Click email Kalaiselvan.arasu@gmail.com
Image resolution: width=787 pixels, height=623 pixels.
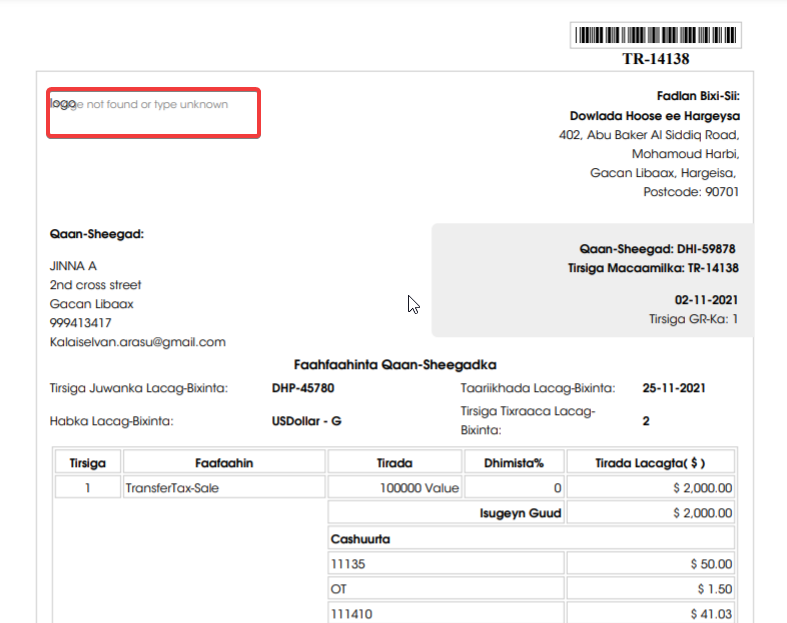click(138, 342)
